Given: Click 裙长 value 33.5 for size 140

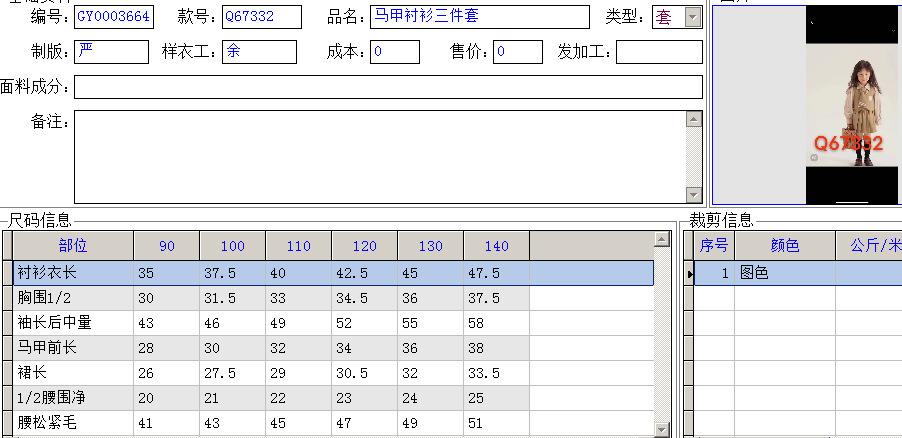Looking at the screenshot, I should tap(496, 373).
